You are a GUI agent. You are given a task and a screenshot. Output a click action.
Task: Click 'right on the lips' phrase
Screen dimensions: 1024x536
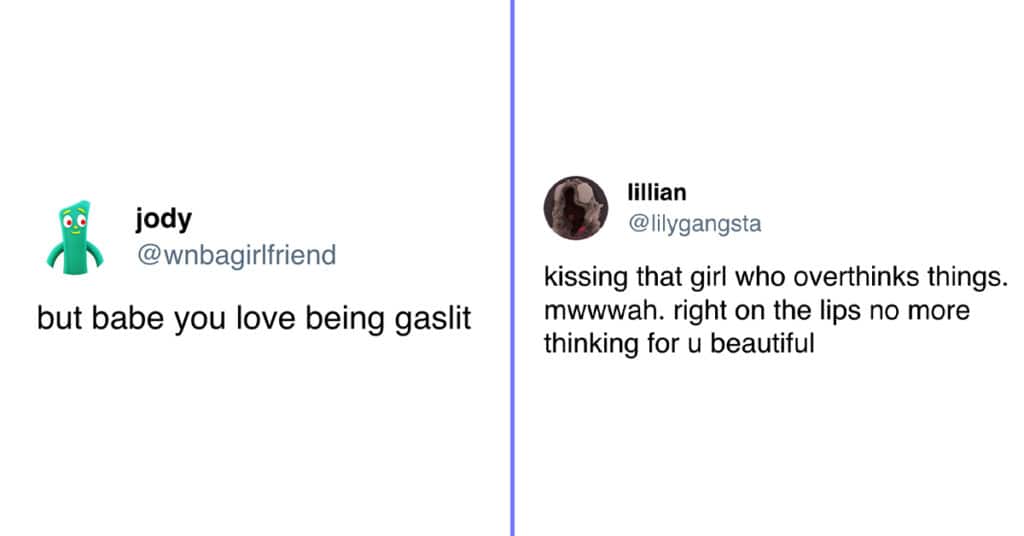[x=767, y=310]
